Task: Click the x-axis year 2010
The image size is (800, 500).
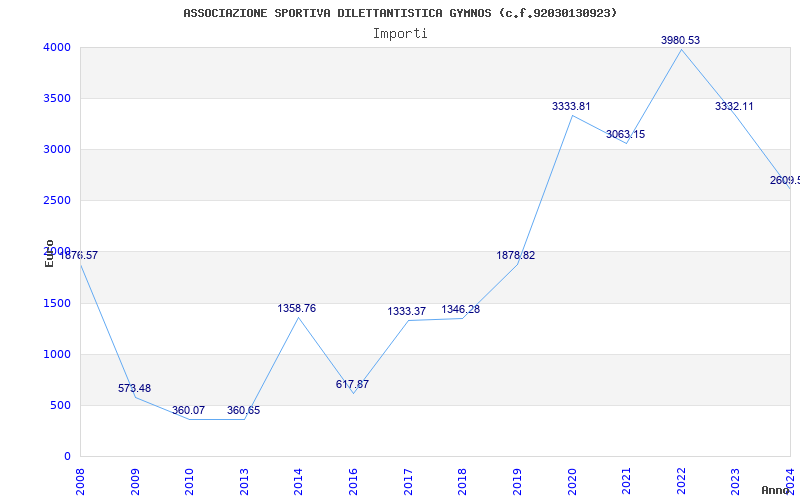Action: [189, 481]
